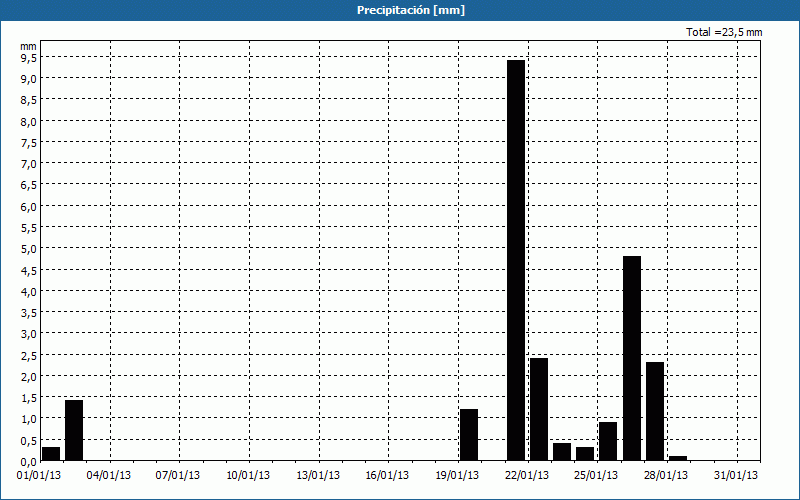Click the tallest bar near 22/01/13

coord(516,260)
